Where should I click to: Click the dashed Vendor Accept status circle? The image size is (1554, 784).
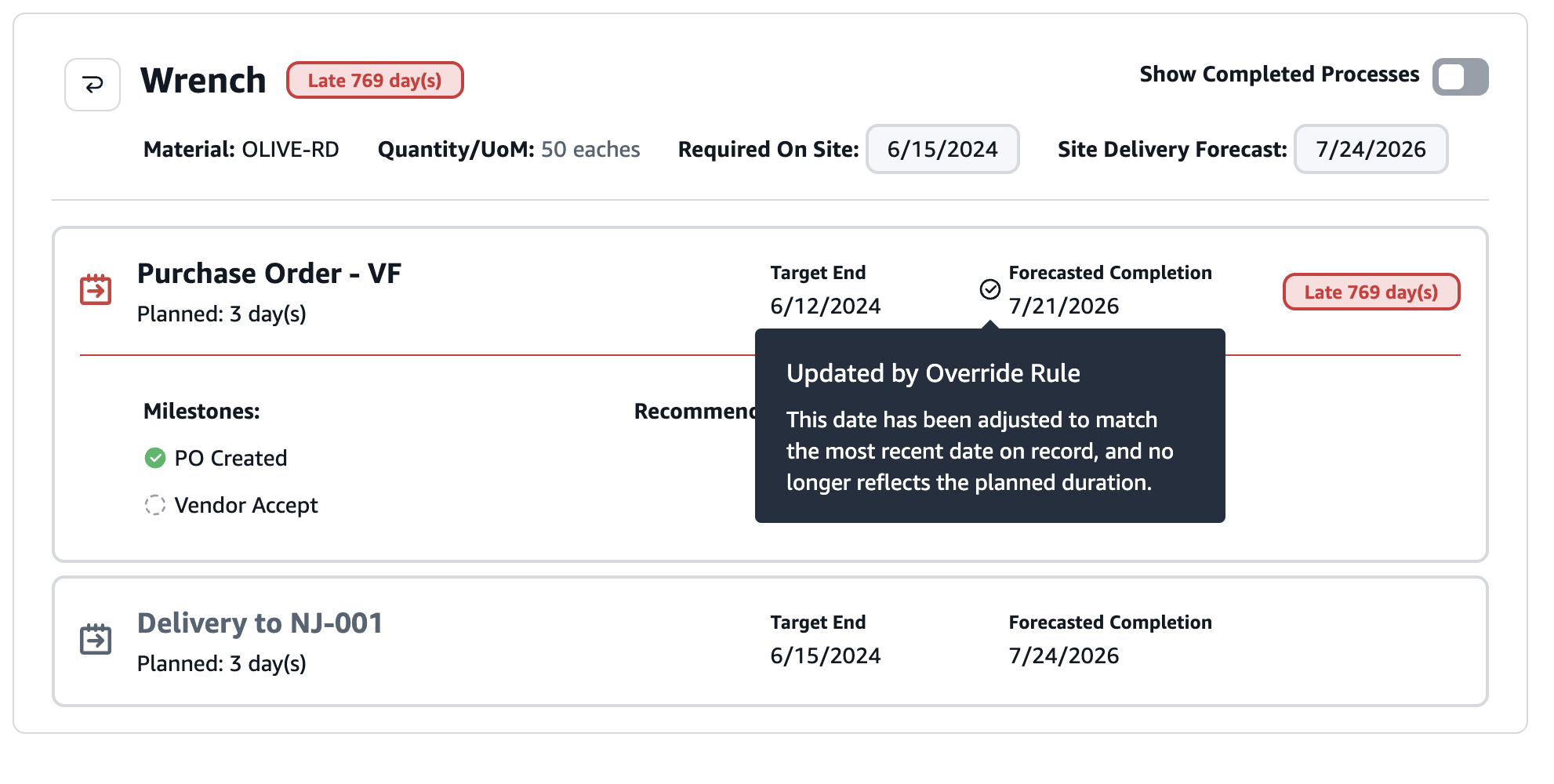click(155, 505)
